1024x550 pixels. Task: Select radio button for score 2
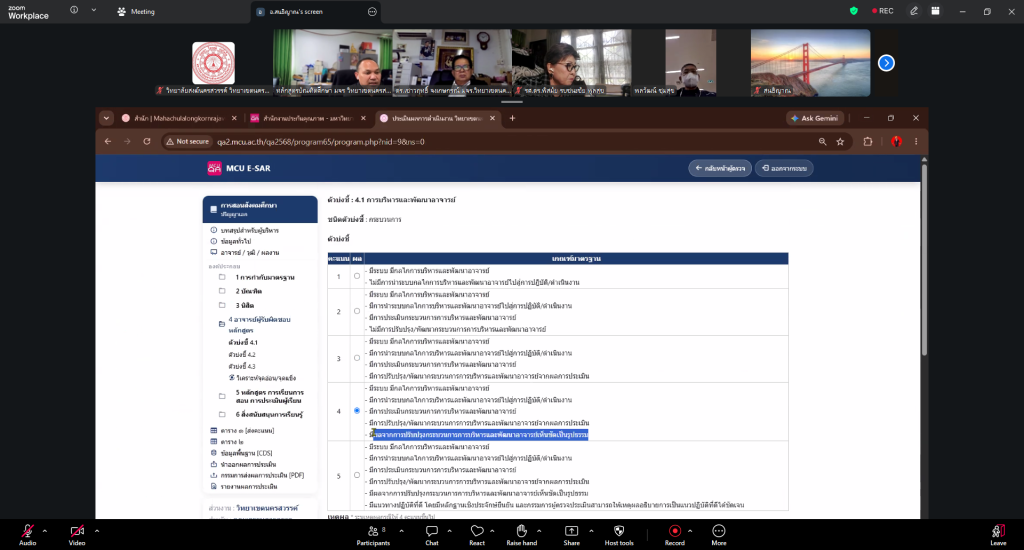(x=357, y=312)
